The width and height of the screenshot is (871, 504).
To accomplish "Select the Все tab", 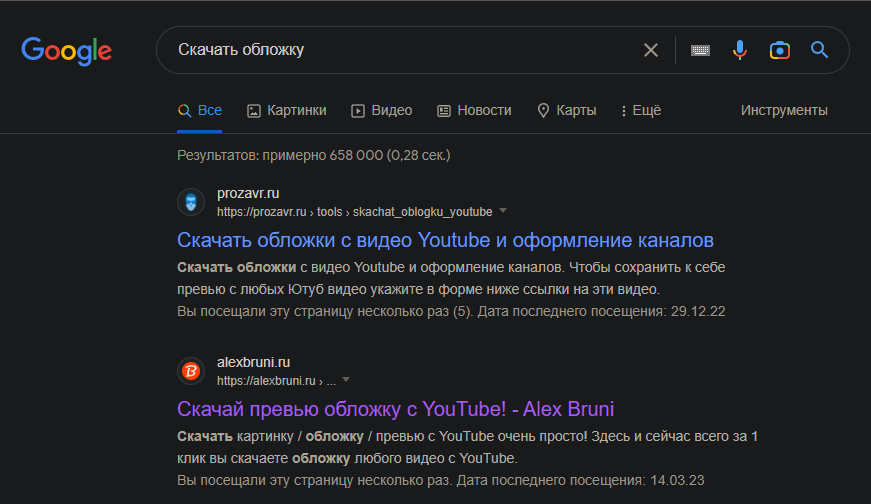I will [x=200, y=111].
